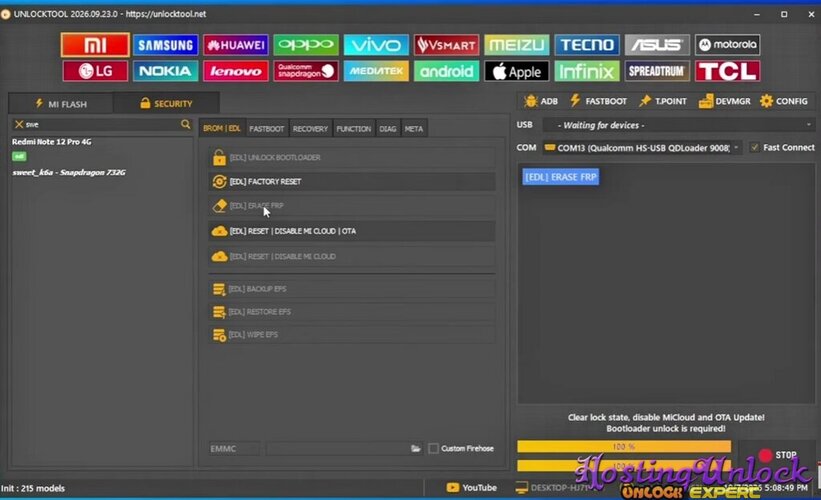Open the YouTube link in status bar
Viewport: 821px width, 500px height.
tap(471, 487)
